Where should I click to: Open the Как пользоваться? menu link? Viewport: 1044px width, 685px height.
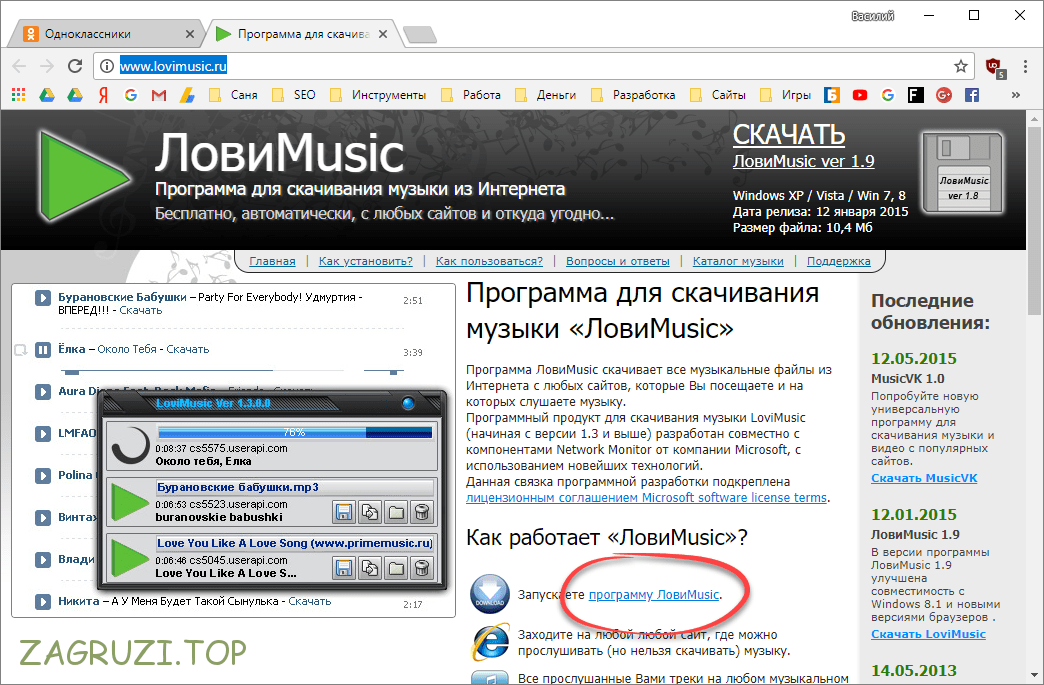[x=489, y=261]
